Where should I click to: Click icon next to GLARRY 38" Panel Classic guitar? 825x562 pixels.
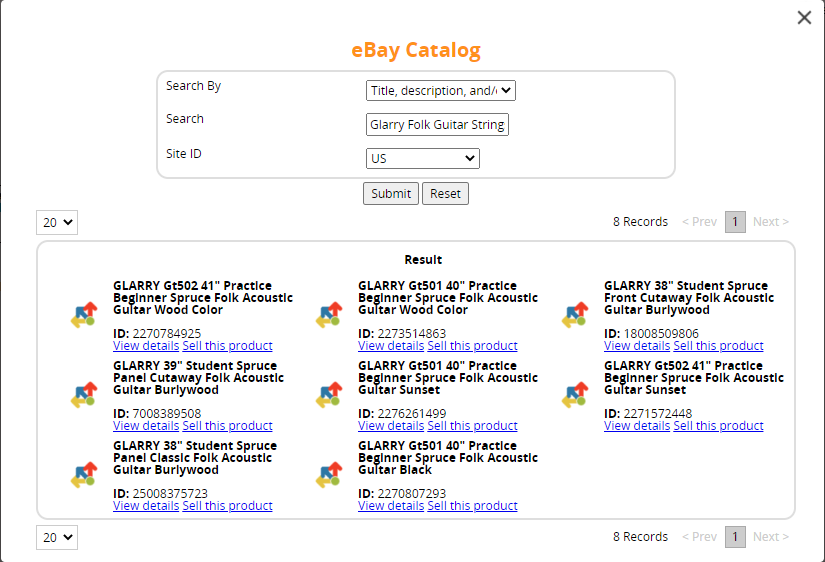tap(84, 475)
